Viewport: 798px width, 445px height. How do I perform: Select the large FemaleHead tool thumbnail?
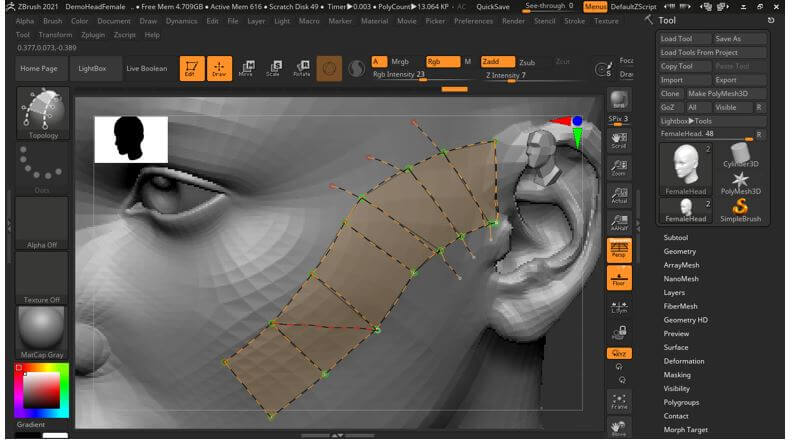686,170
